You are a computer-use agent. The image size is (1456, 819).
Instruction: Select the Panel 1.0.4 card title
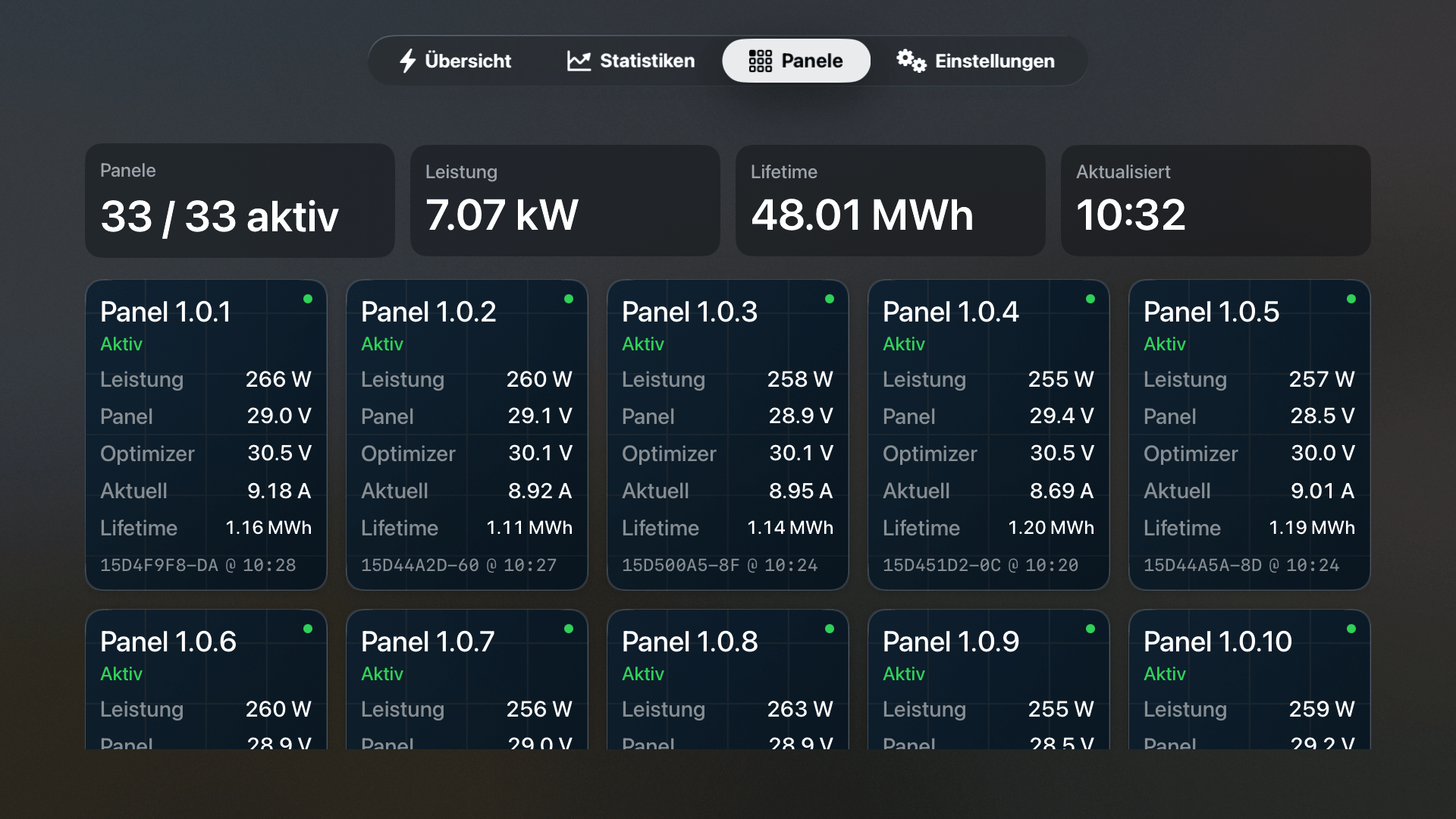tap(951, 312)
